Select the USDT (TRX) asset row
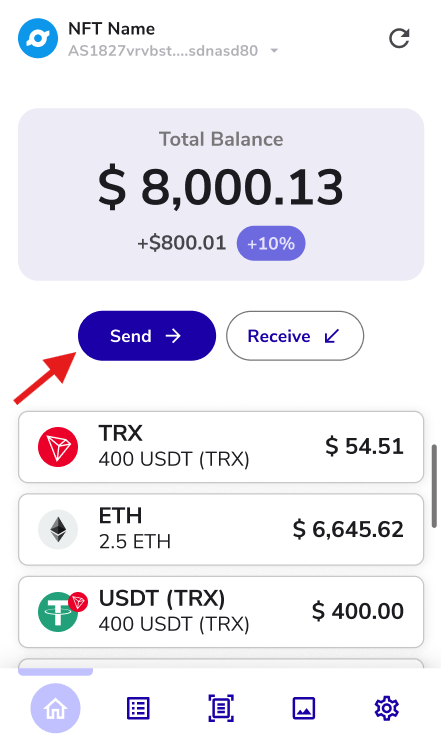Image resolution: width=441 pixels, height=743 pixels. [221, 612]
